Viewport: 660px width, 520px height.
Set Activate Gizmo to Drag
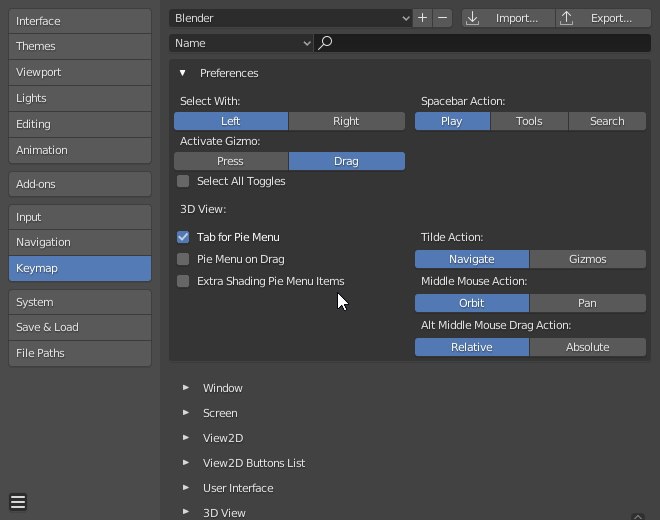click(347, 161)
